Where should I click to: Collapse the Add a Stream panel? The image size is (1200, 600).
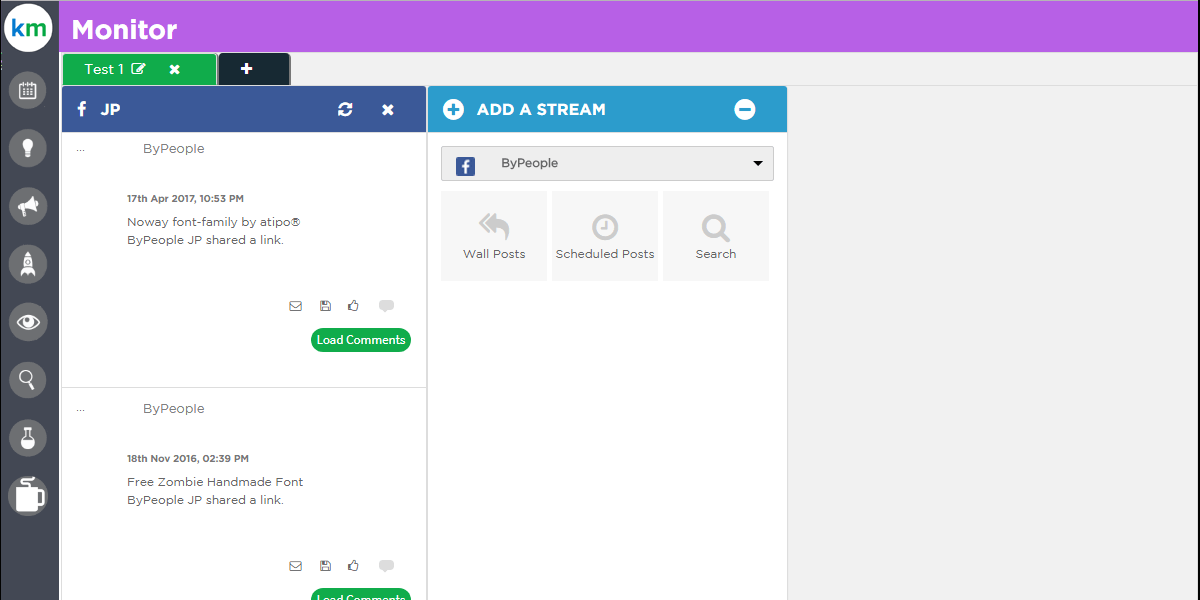tap(745, 109)
